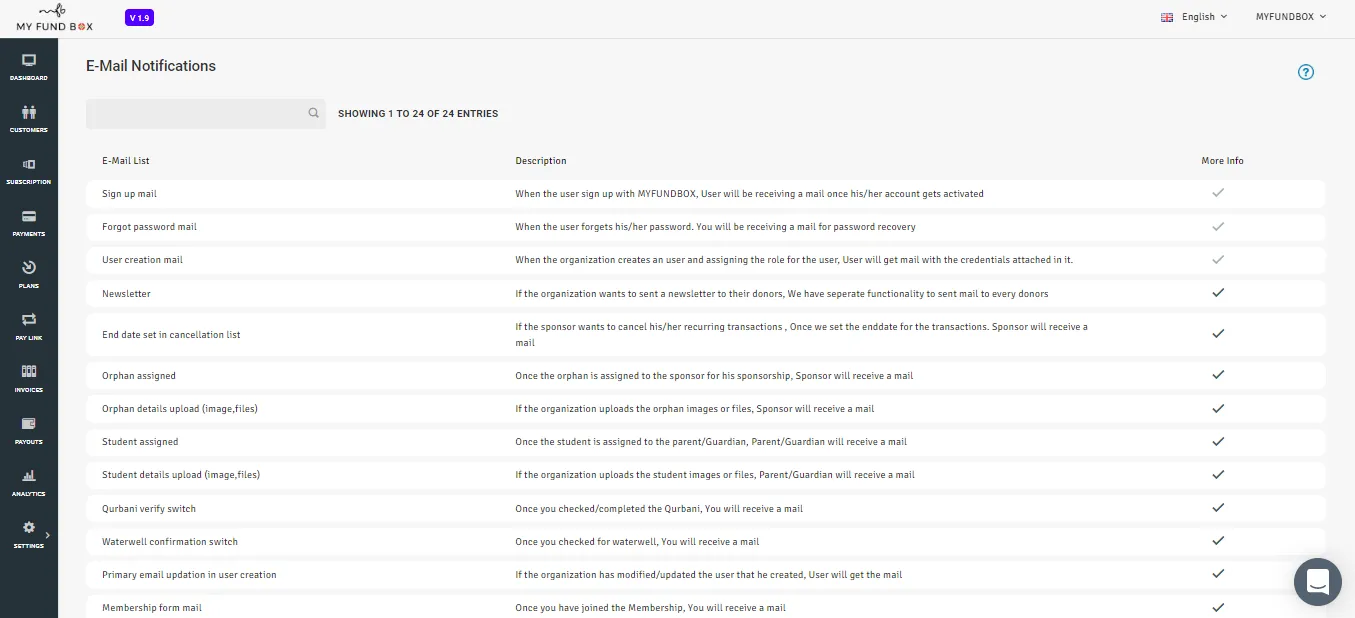Click the Showing 1 to 24 entries text
The width and height of the screenshot is (1355, 618).
click(x=418, y=114)
